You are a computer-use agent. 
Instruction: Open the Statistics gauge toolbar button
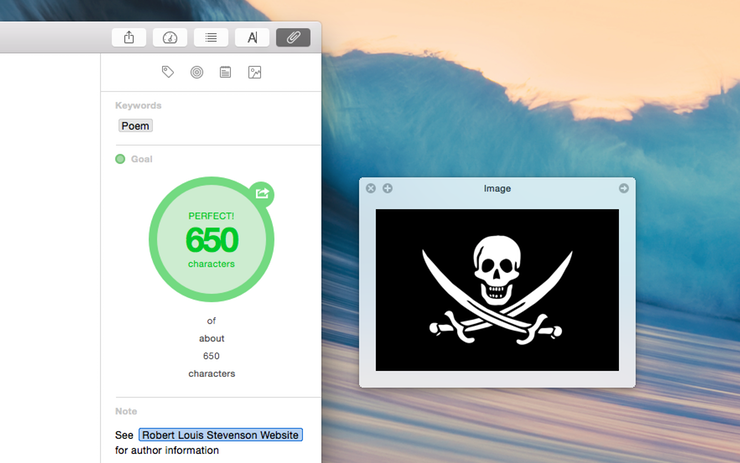[170, 37]
